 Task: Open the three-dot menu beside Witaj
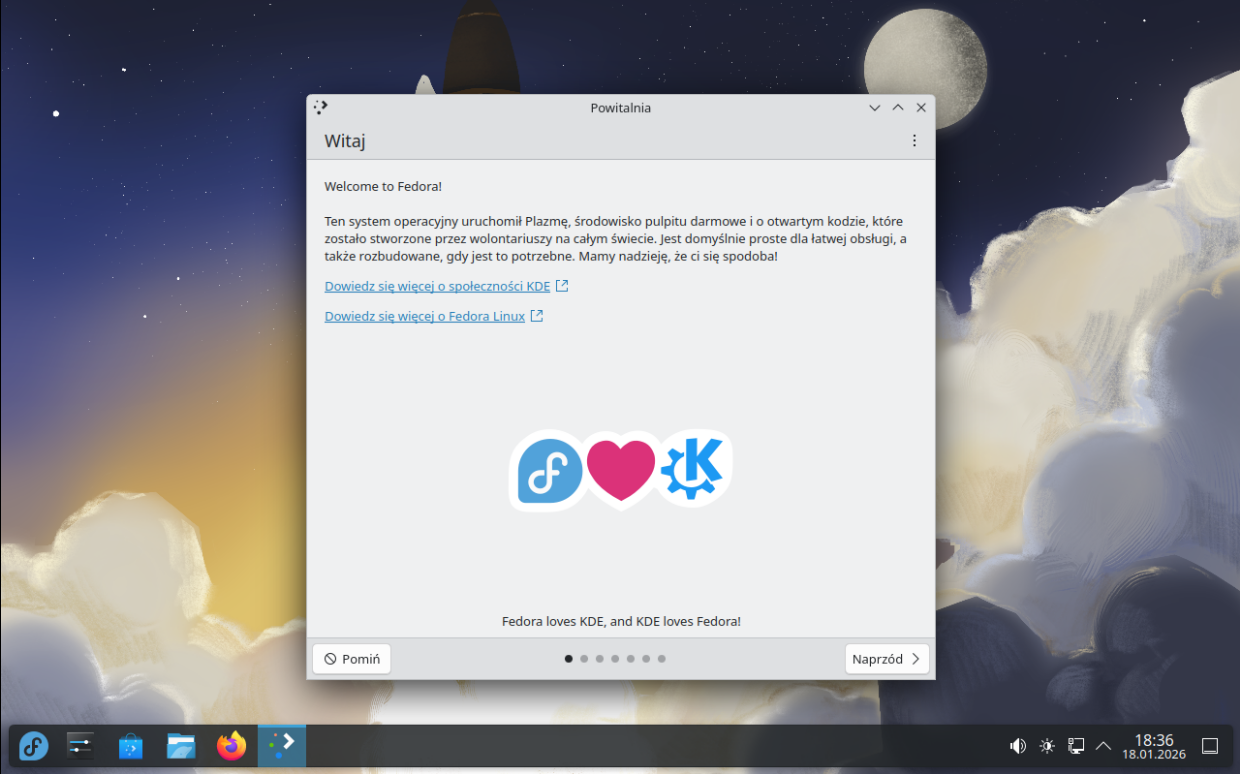(914, 141)
